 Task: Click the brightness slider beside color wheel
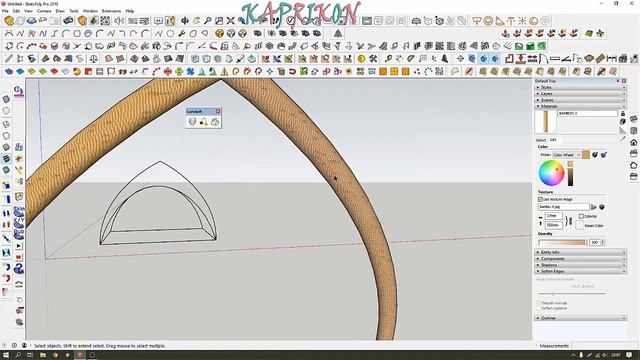point(570,173)
